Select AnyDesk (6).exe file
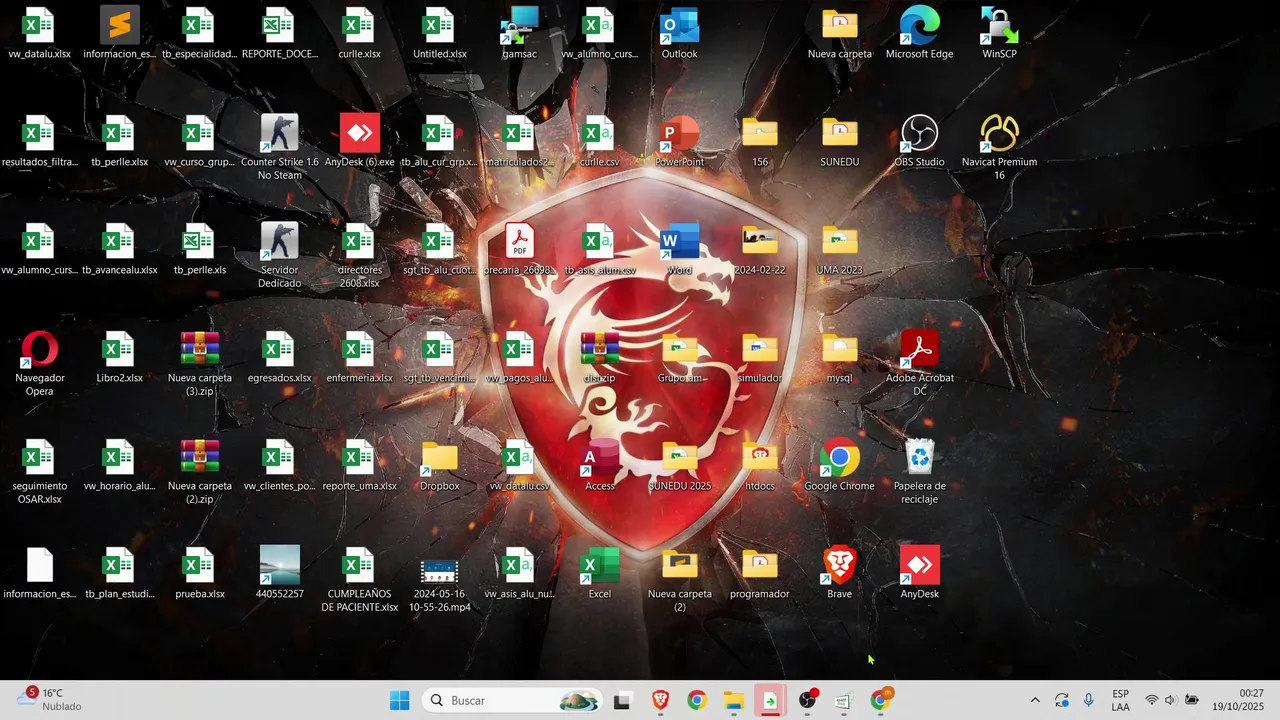This screenshot has width=1280, height=720. 359,141
